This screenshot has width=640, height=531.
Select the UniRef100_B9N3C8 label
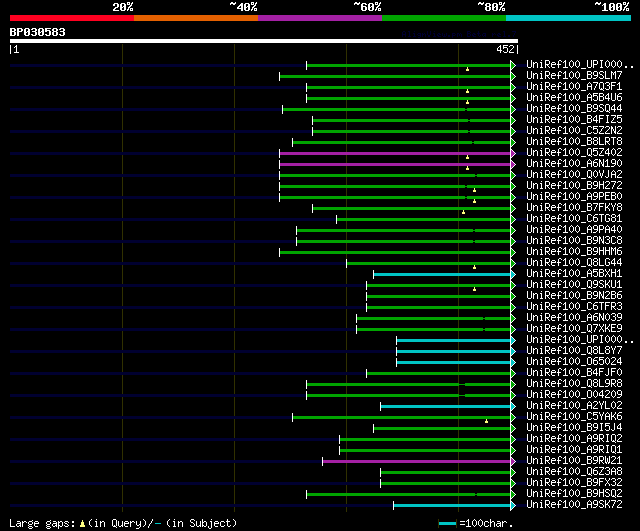[x=574, y=241]
